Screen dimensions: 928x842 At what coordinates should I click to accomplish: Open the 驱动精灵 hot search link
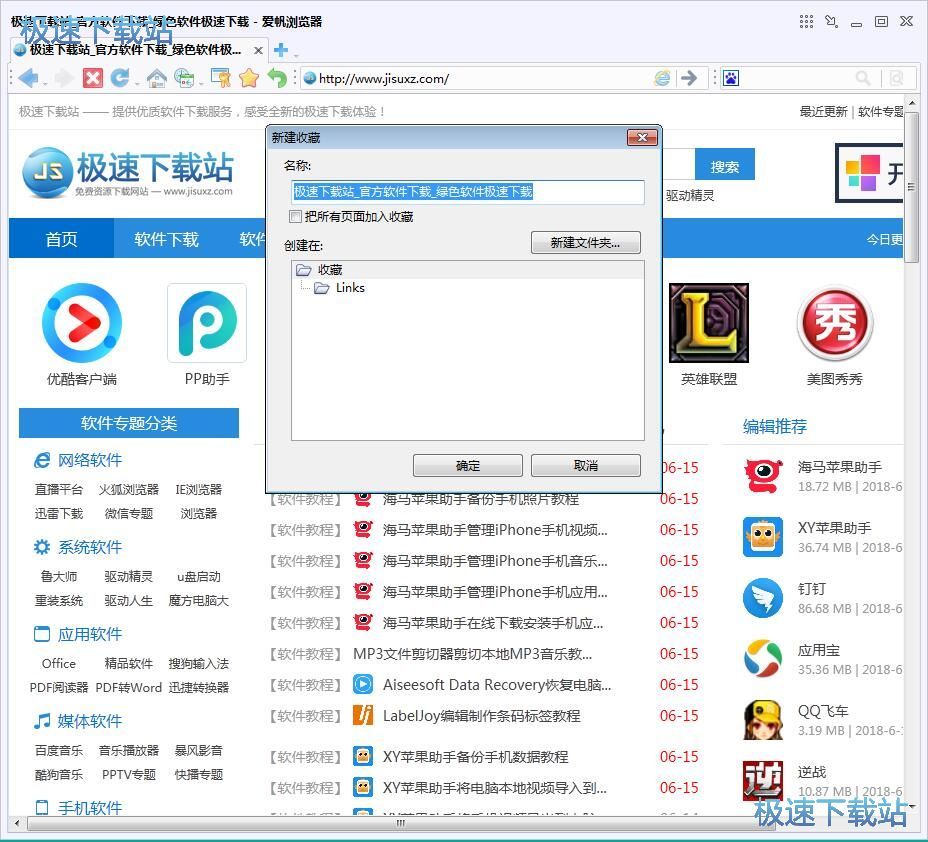tap(690, 195)
